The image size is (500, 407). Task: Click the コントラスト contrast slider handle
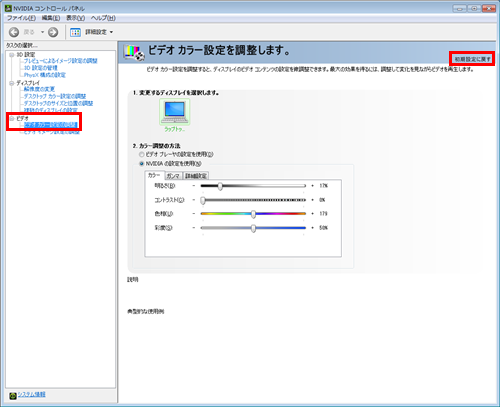(203, 200)
